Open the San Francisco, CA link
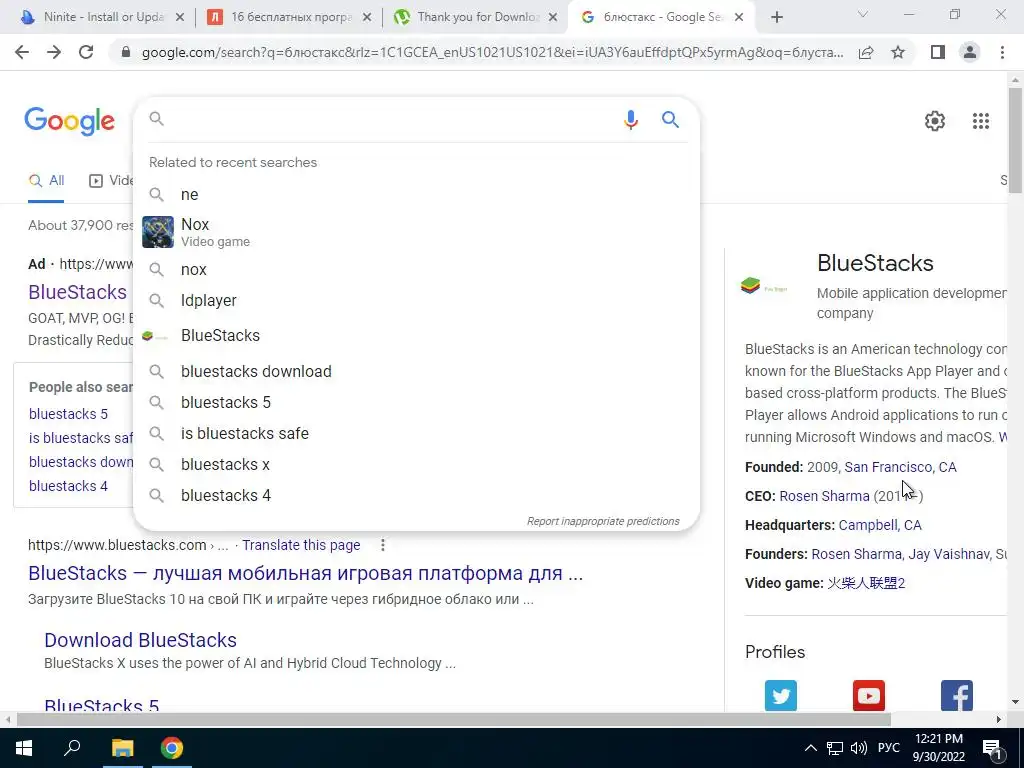Image resolution: width=1024 pixels, height=768 pixels. (900, 467)
